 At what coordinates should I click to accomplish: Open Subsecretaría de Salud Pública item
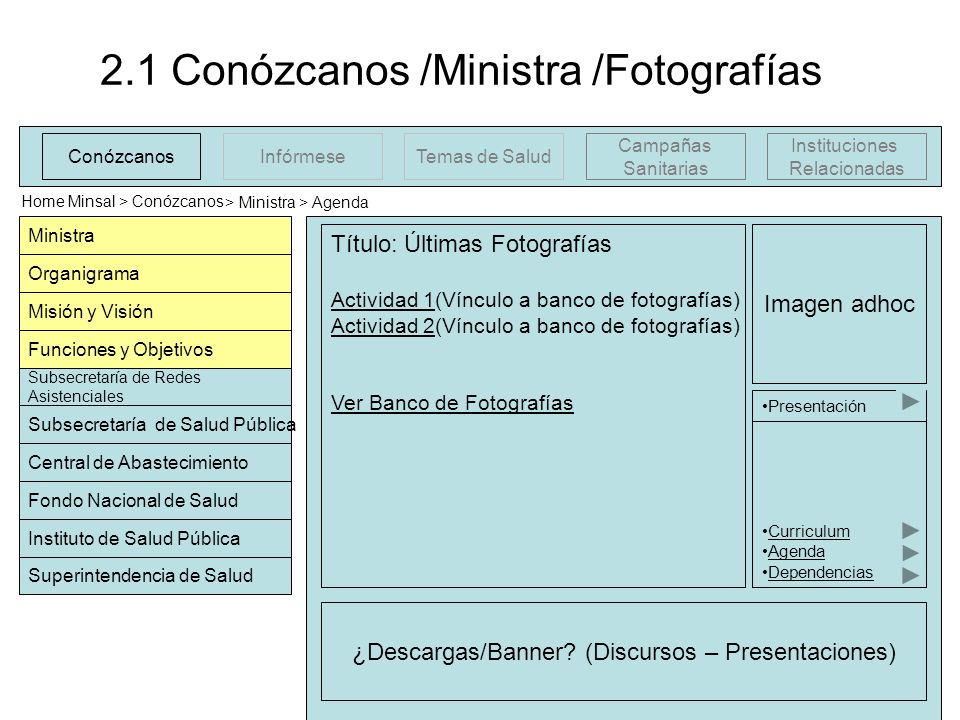pos(156,424)
